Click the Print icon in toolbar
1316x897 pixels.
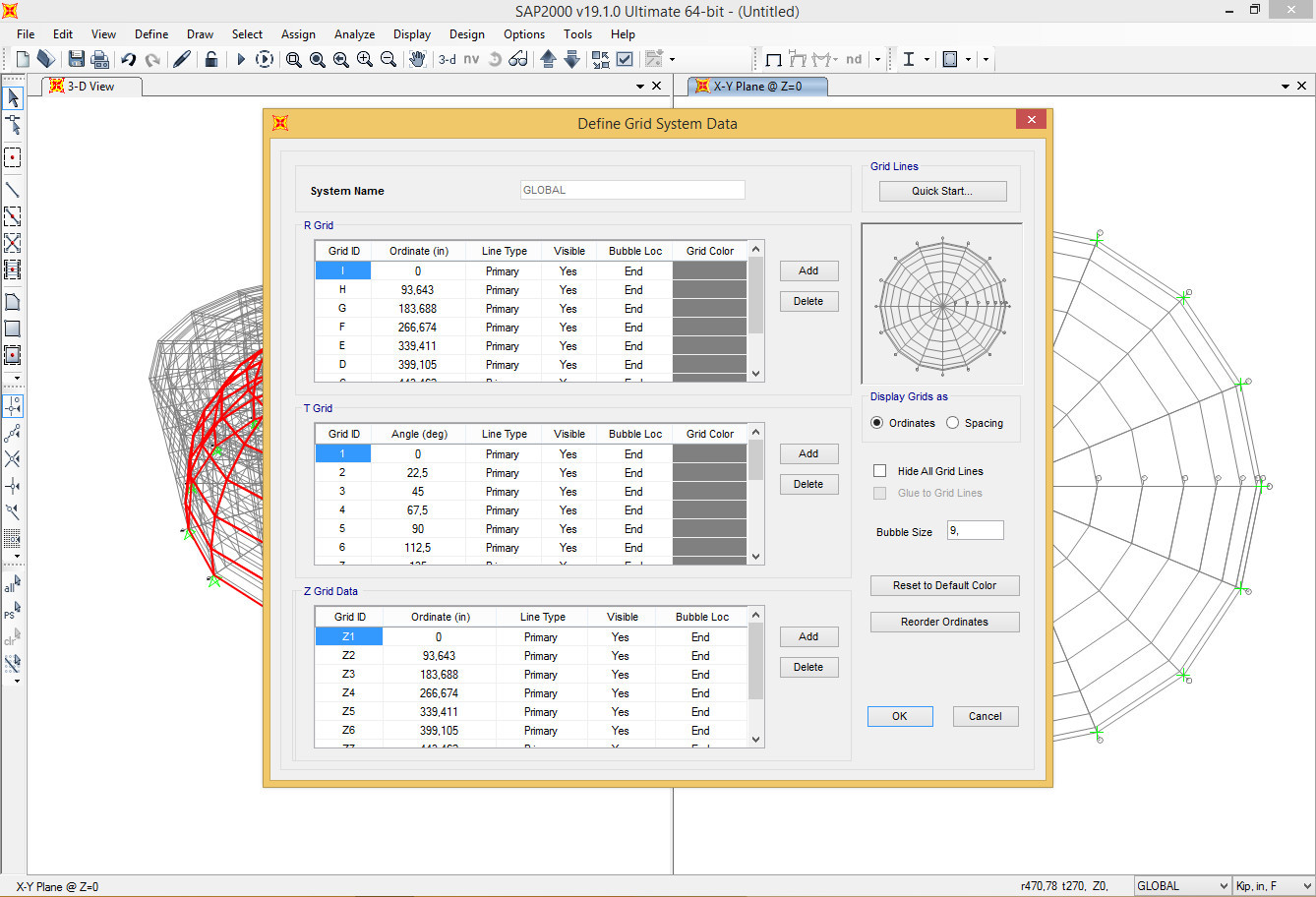click(x=99, y=59)
